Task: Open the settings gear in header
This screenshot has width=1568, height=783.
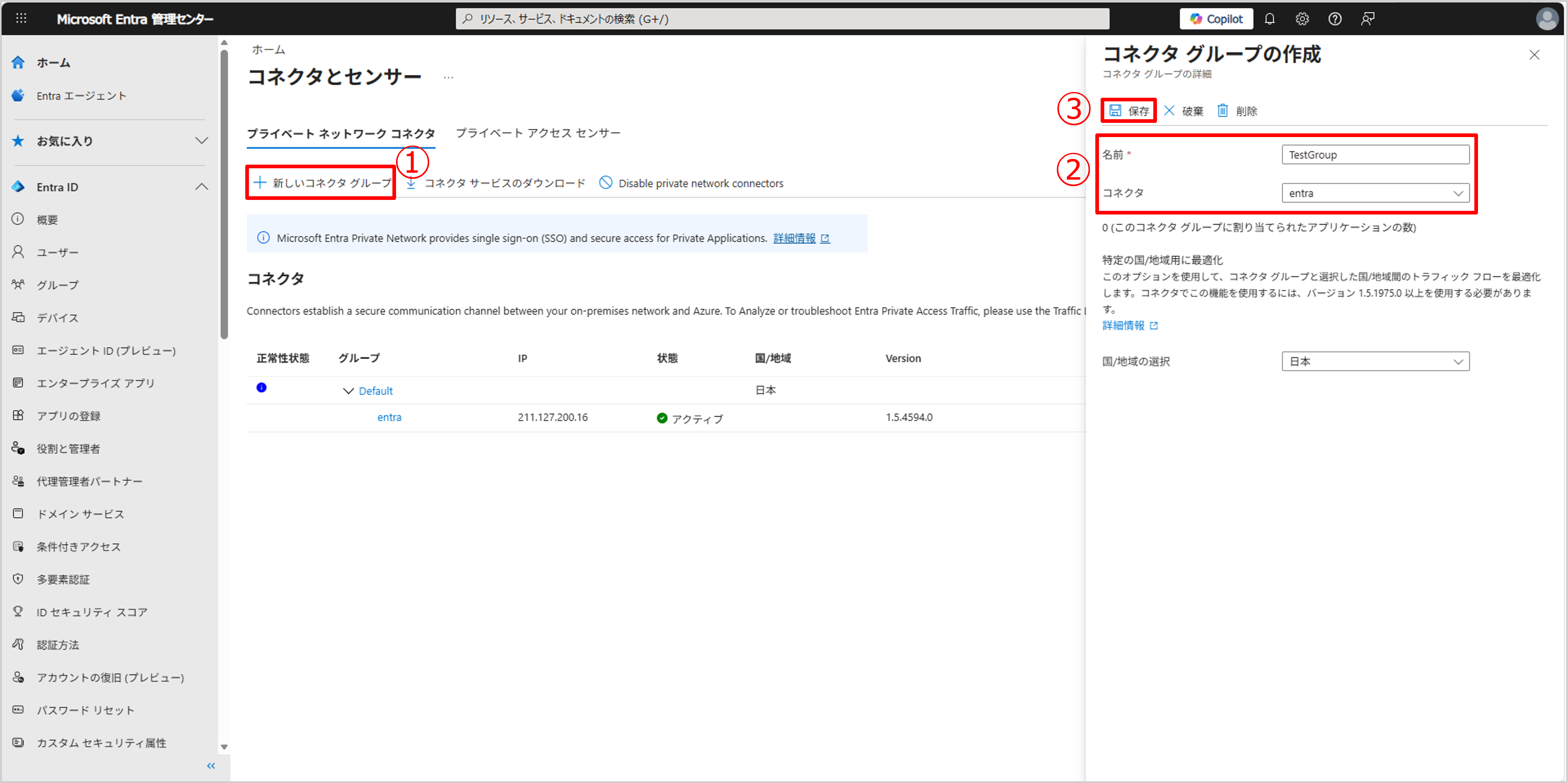Action: 1302,19
